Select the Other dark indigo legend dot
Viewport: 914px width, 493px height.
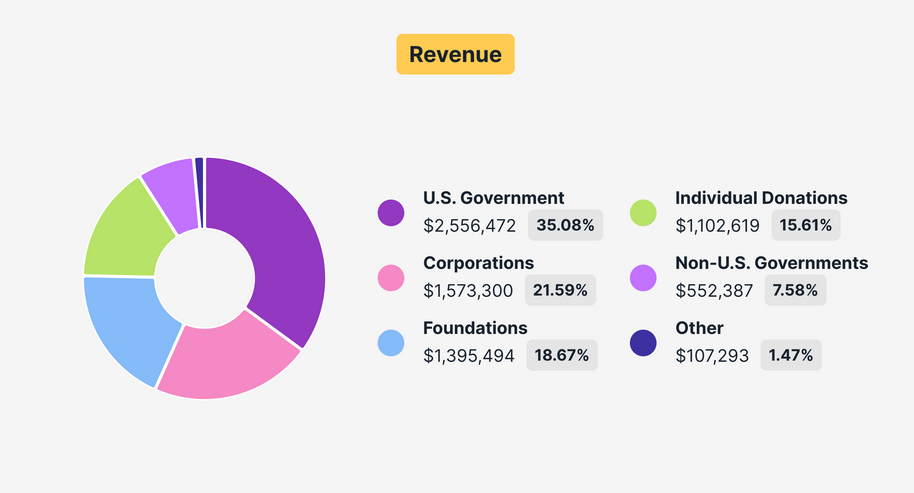point(643,343)
